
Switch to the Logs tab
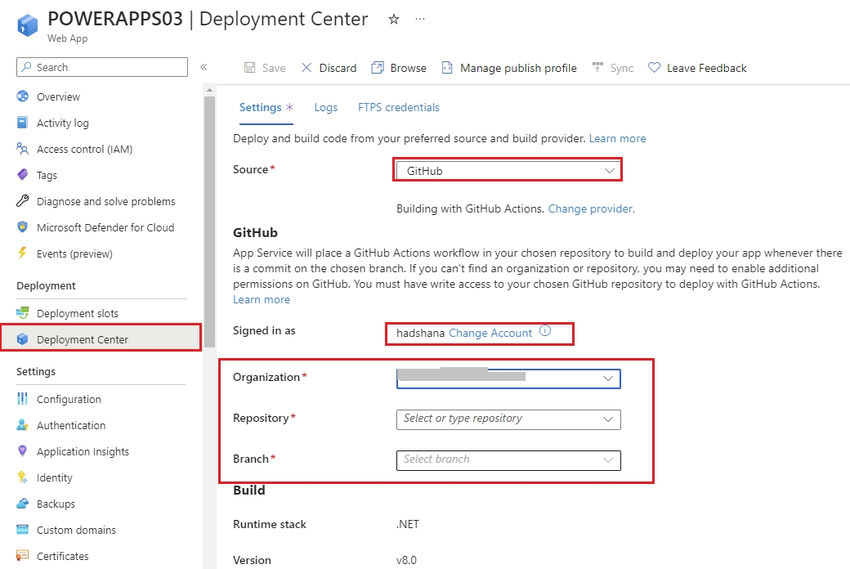point(325,107)
